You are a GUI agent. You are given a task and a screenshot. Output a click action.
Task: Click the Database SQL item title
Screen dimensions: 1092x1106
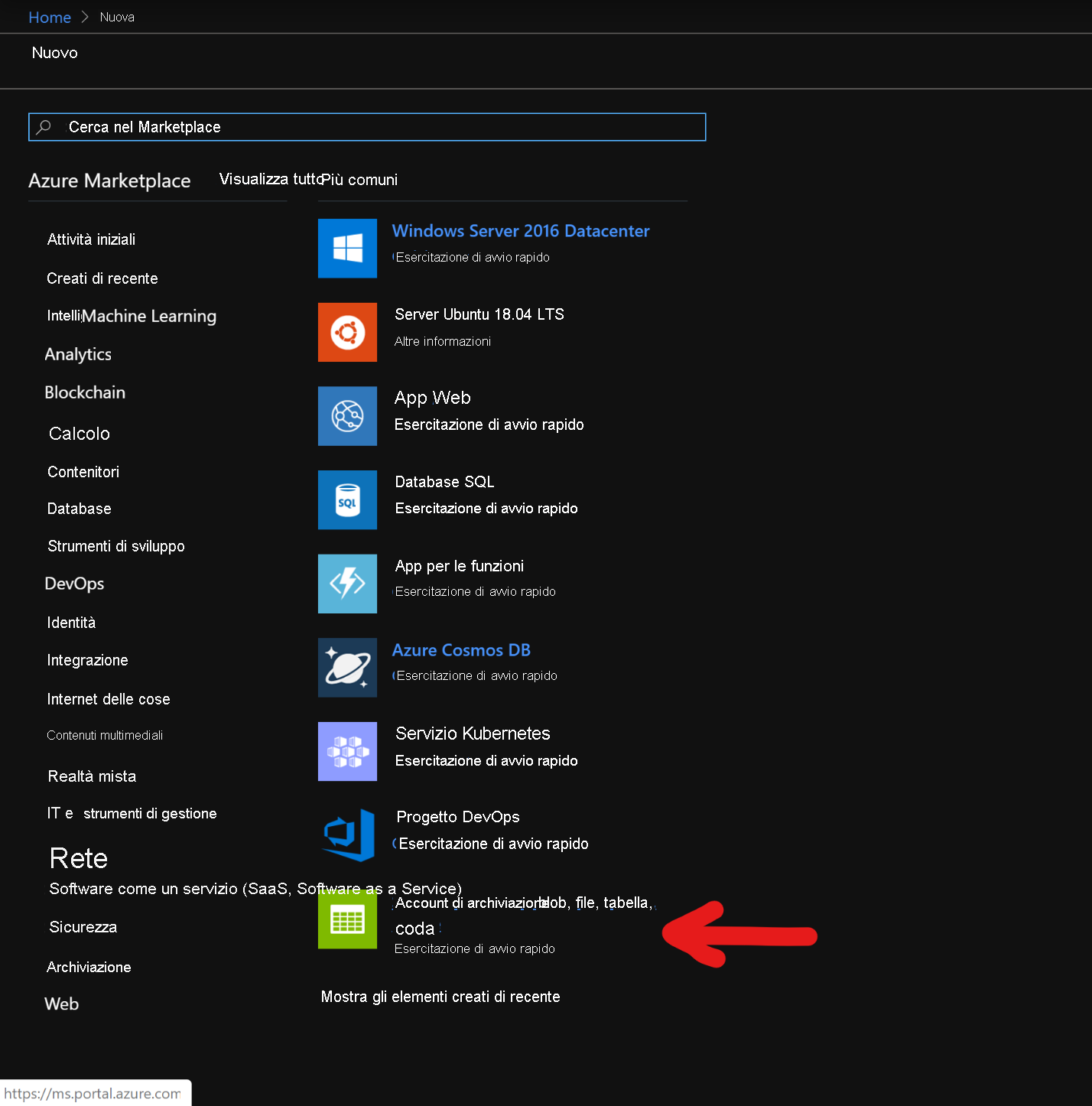click(444, 482)
